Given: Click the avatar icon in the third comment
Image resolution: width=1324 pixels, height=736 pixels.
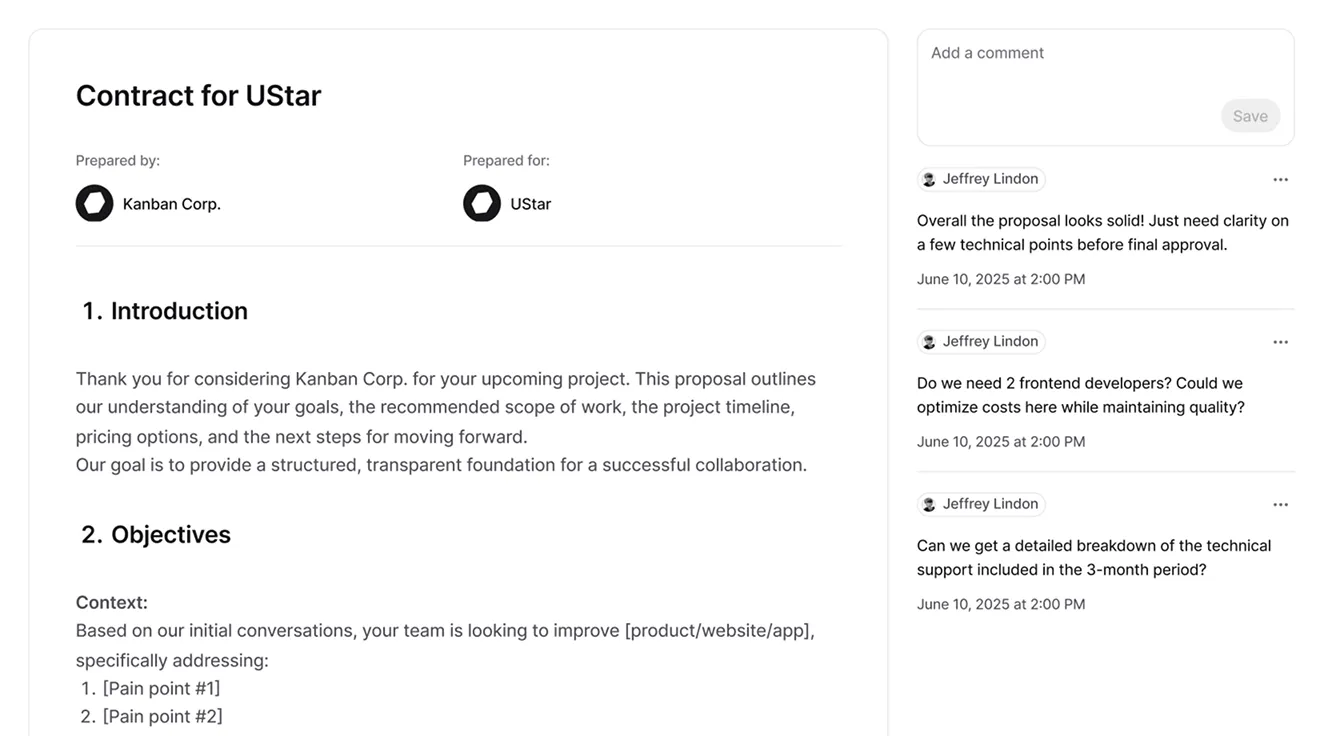Looking at the screenshot, I should click(x=928, y=504).
